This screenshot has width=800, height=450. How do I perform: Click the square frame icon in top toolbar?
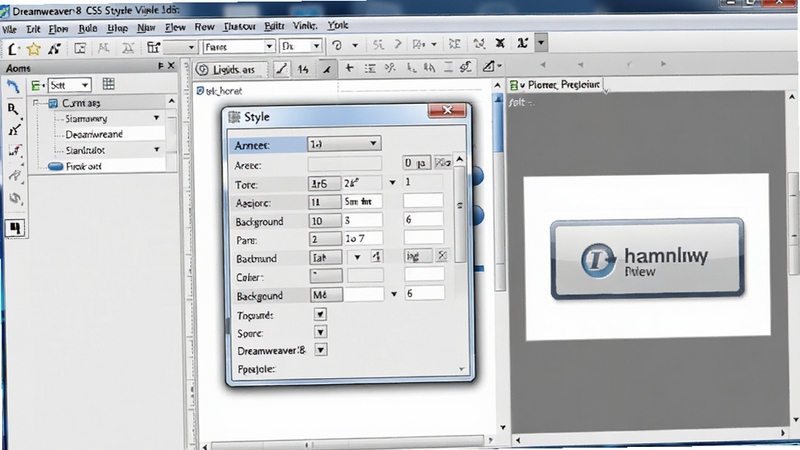(80, 48)
